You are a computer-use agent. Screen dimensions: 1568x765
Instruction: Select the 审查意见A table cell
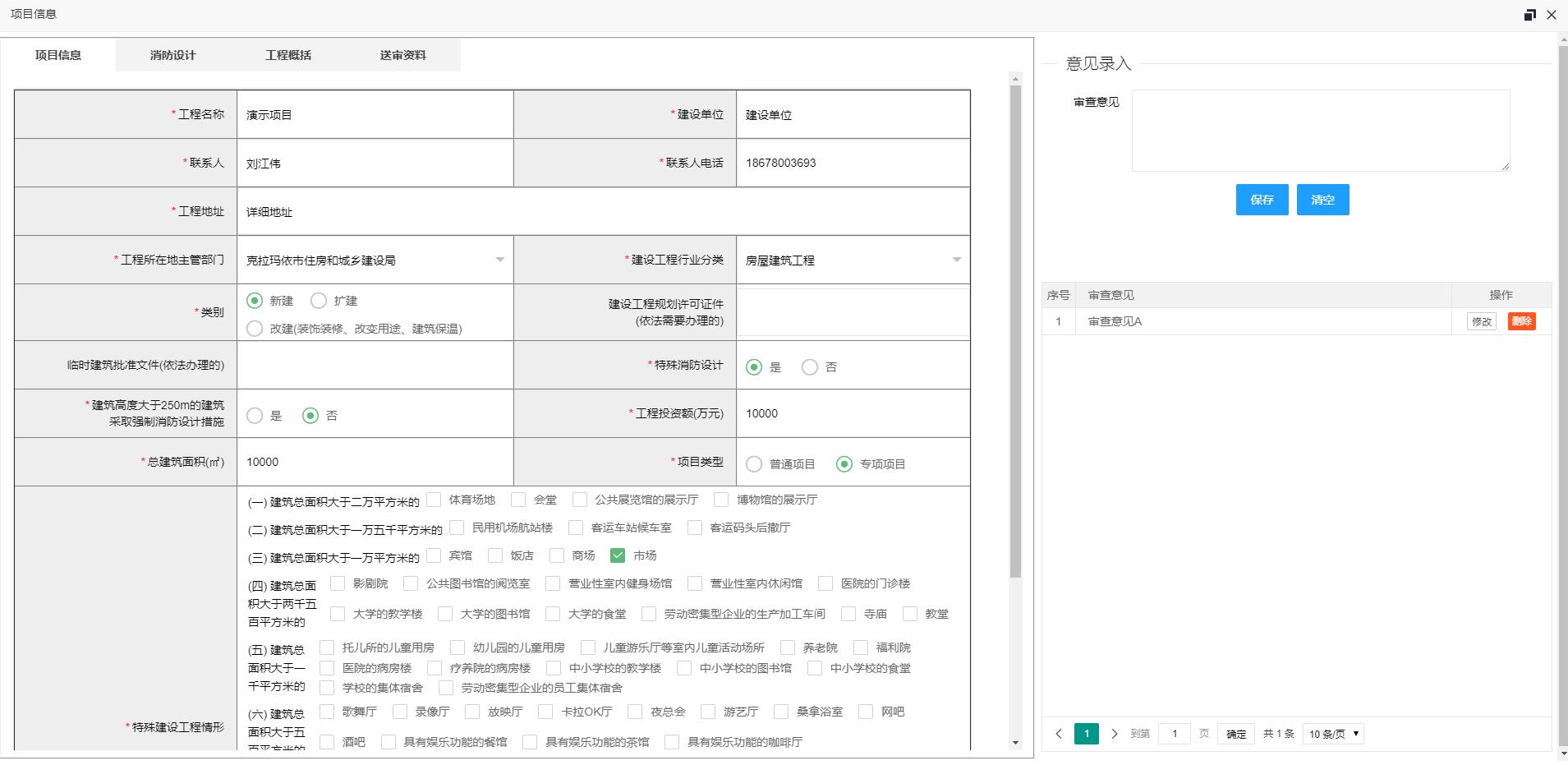click(x=1263, y=321)
